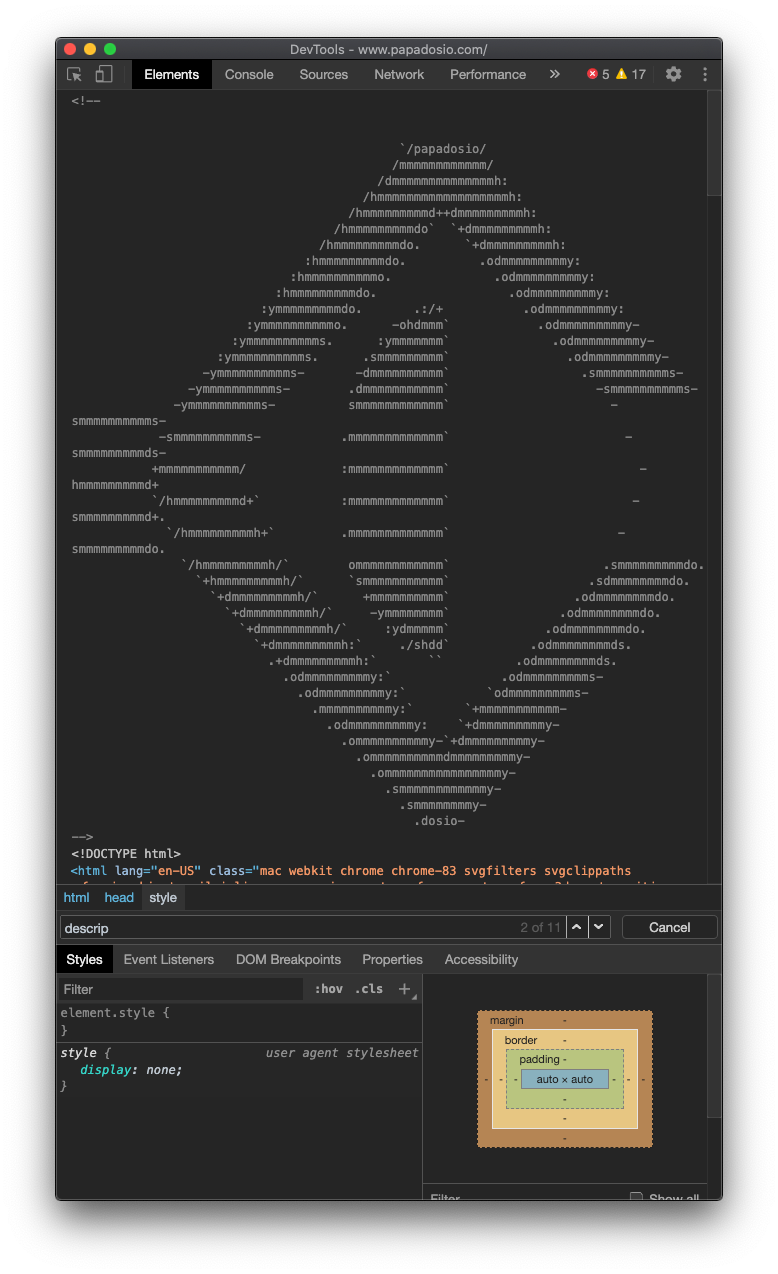Click the red error count icon
Image resolution: width=778 pixels, height=1274 pixels.
click(592, 74)
